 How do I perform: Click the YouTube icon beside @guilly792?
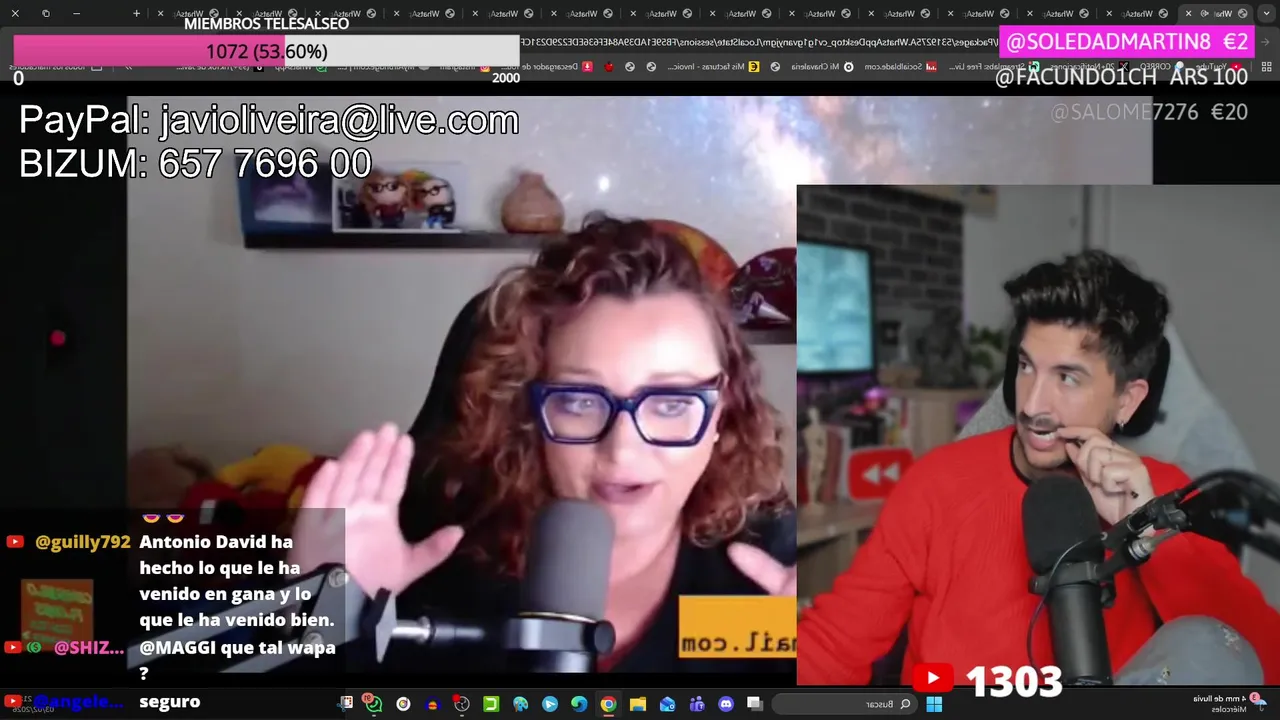tap(15, 542)
